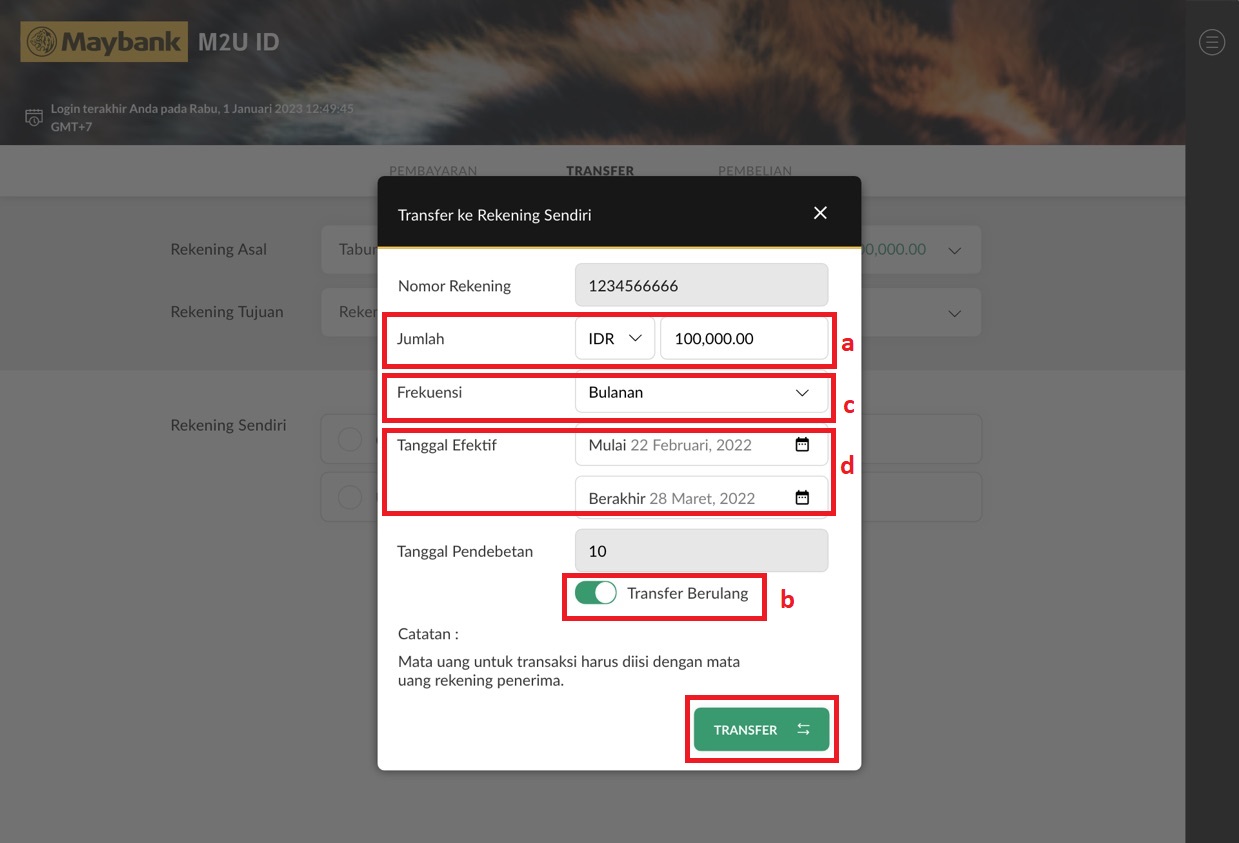Click the Maybank logo
Screen dimensions: 1239x843
(x=104, y=42)
